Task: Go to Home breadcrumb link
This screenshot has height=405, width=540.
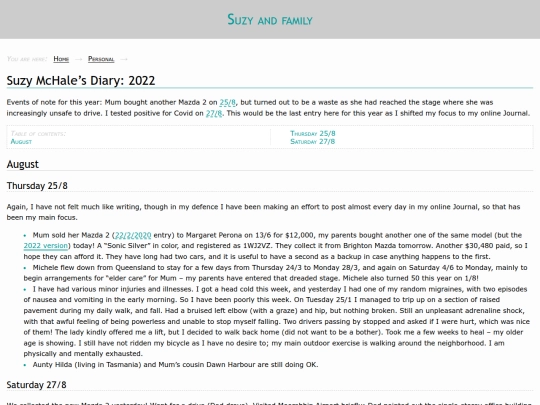Action: coord(61,59)
